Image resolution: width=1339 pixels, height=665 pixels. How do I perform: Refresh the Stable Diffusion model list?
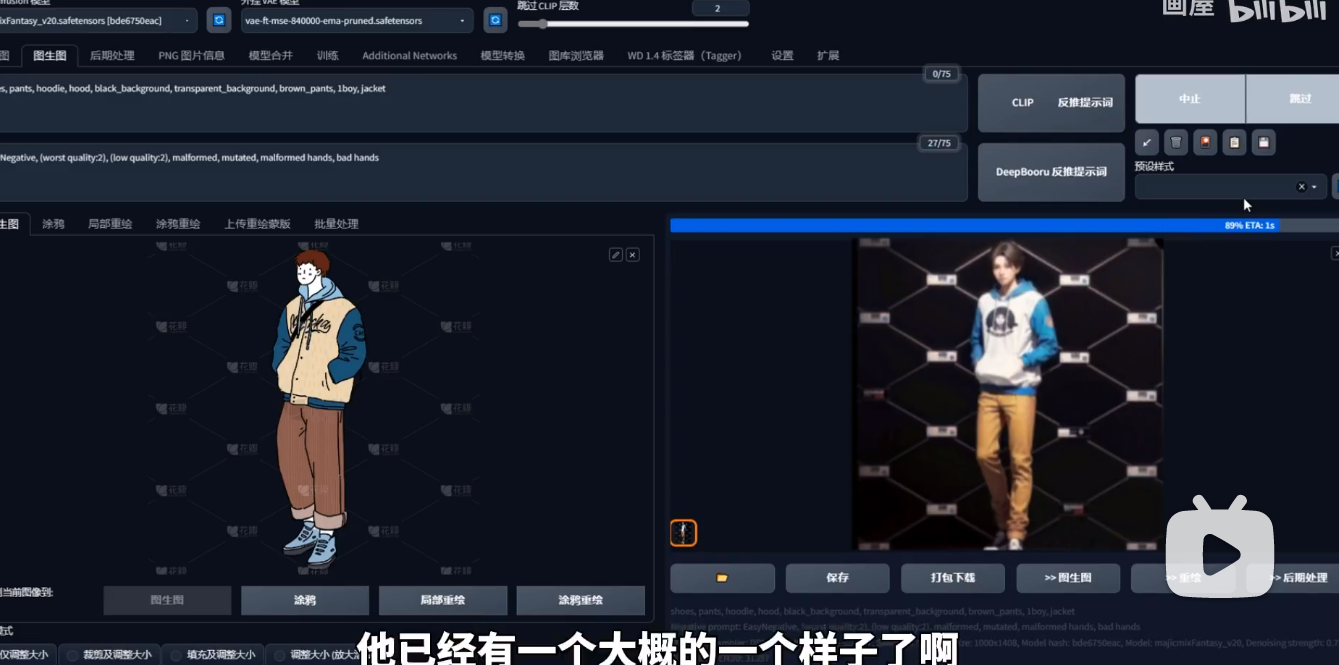pyautogui.click(x=218, y=20)
